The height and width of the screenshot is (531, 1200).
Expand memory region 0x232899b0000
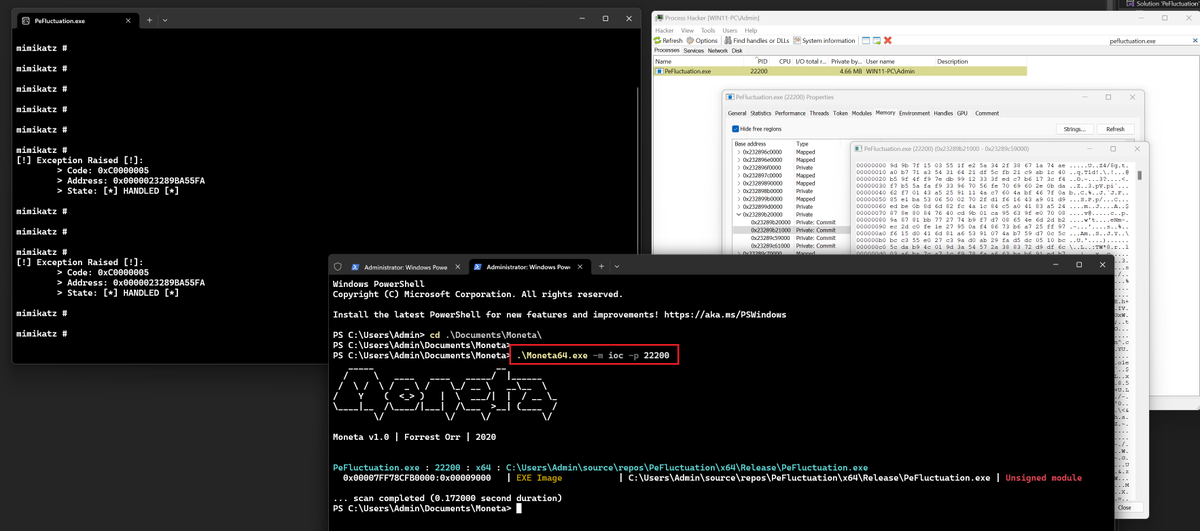(x=738, y=199)
